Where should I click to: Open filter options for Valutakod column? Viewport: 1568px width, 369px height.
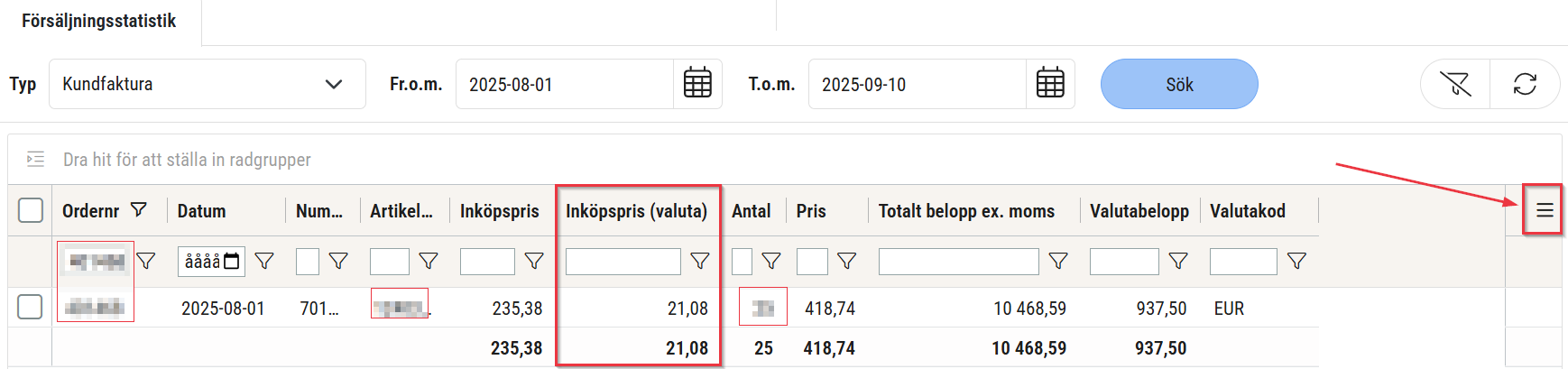coord(1296,261)
